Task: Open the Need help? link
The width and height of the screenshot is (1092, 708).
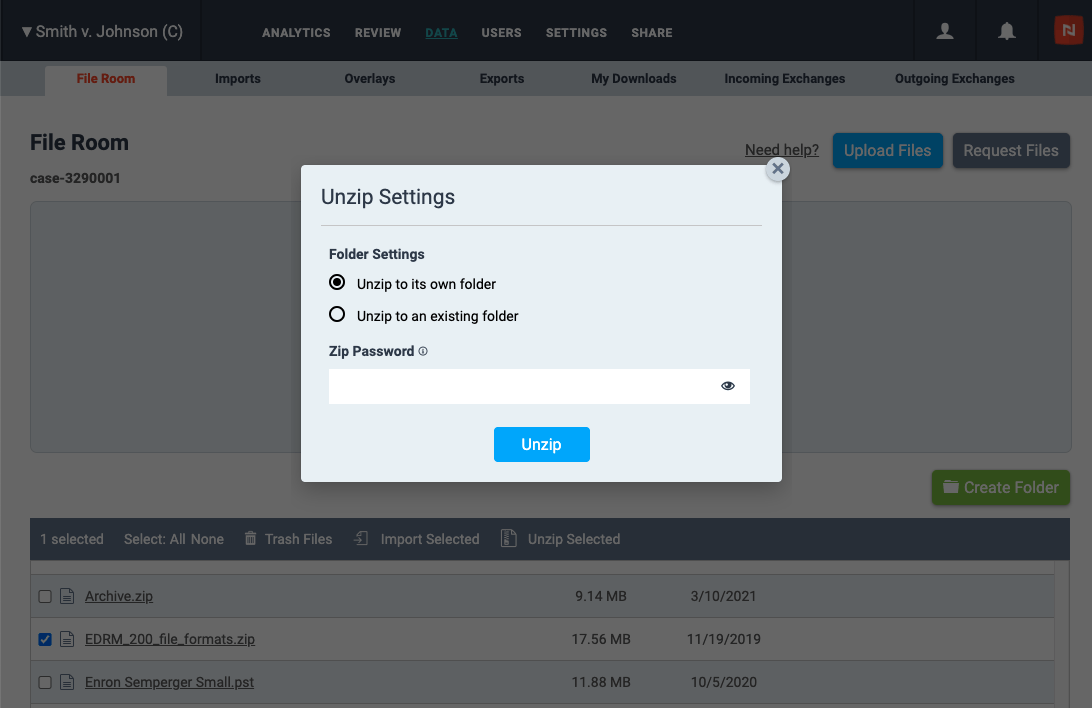Action: tap(781, 150)
